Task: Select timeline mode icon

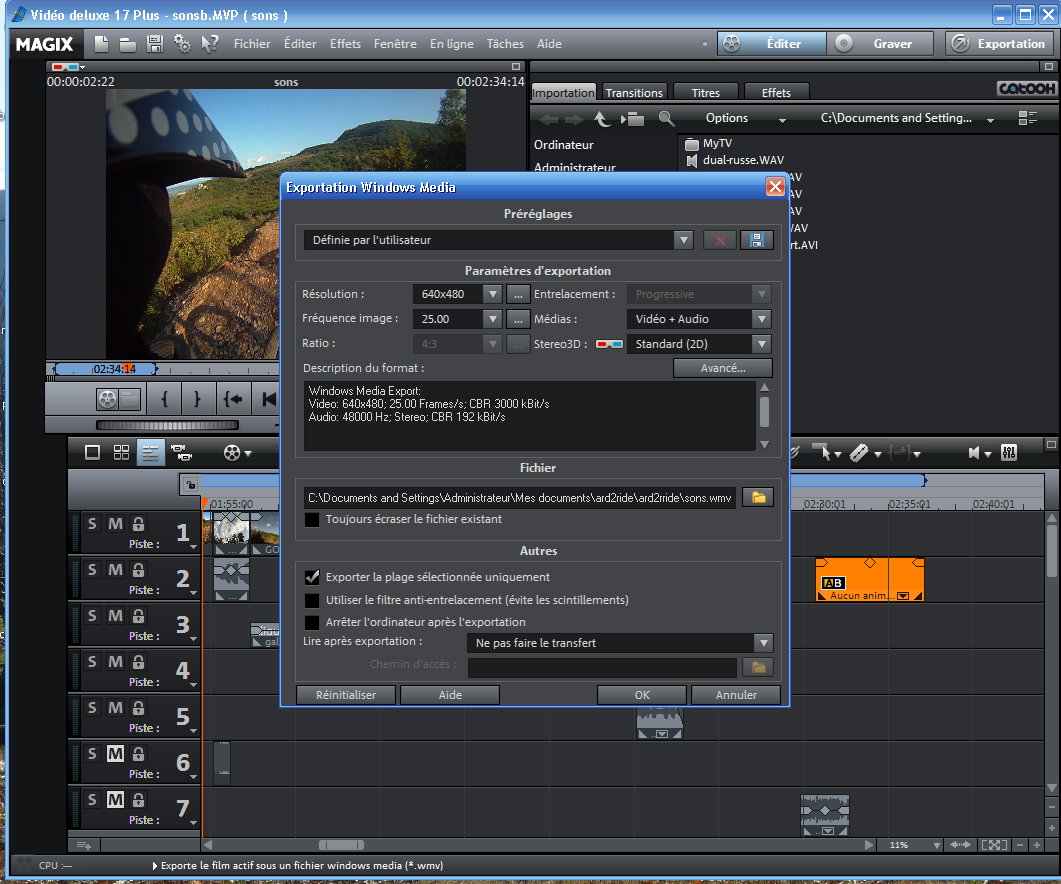Action: point(150,452)
